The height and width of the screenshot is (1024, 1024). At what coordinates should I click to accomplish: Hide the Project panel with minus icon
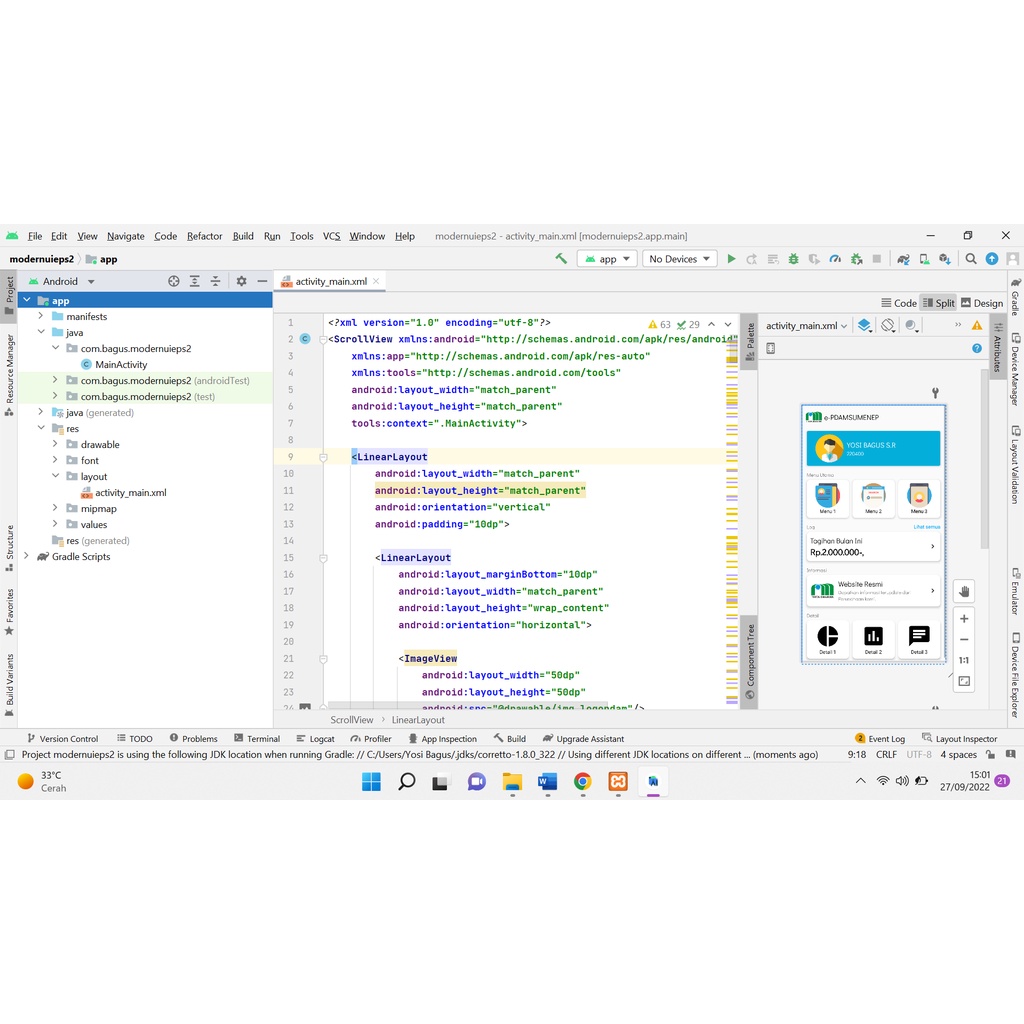263,281
